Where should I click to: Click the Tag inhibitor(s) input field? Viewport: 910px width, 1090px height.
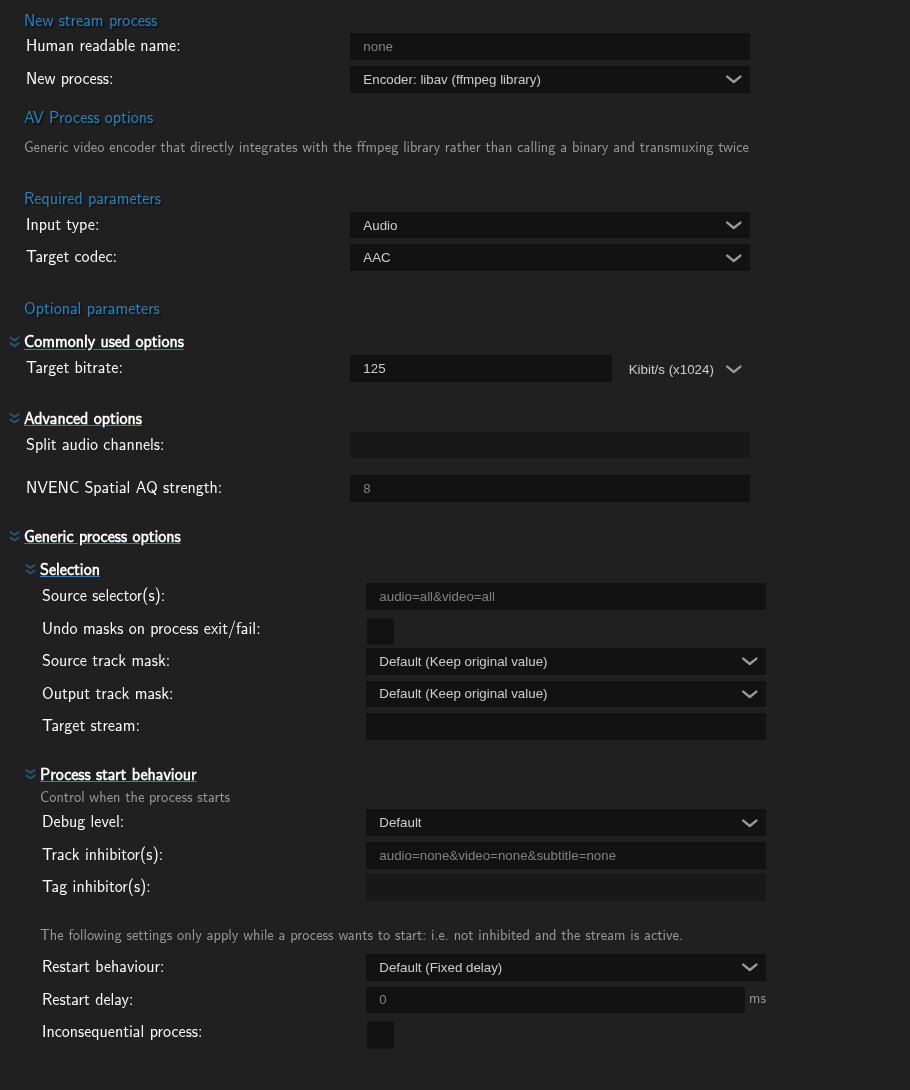(x=565, y=887)
